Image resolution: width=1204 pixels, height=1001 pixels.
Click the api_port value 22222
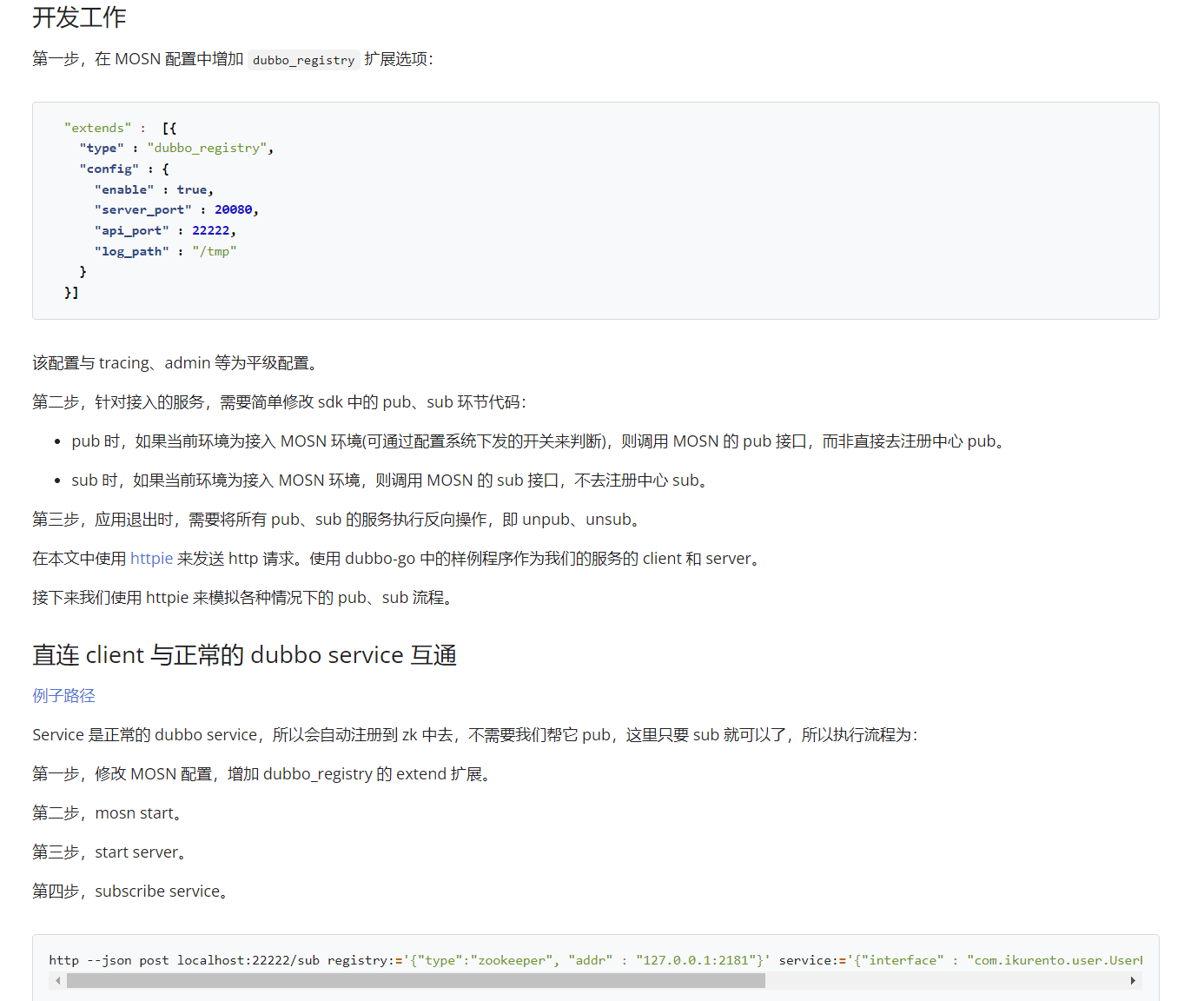(211, 230)
